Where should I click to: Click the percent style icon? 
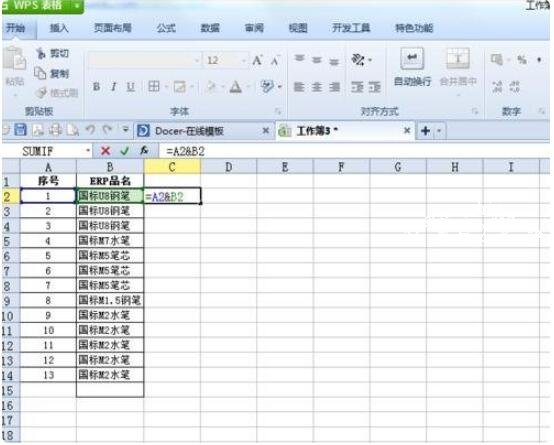pos(521,60)
